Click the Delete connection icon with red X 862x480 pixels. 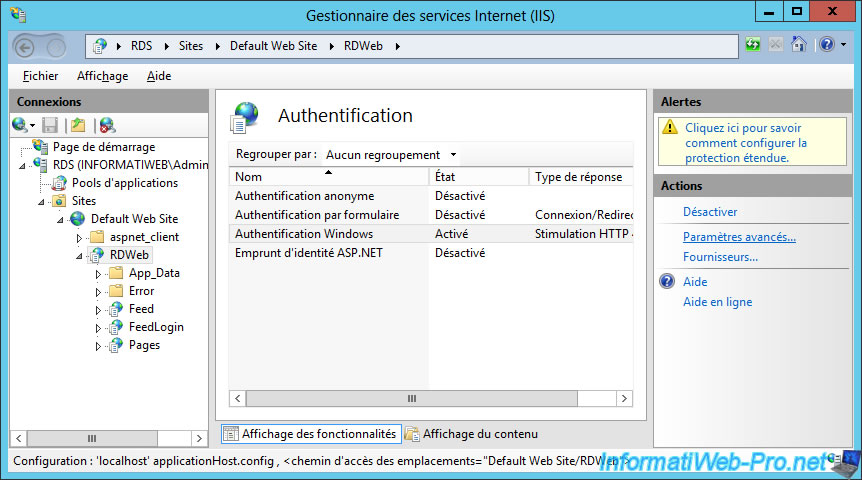(107, 125)
